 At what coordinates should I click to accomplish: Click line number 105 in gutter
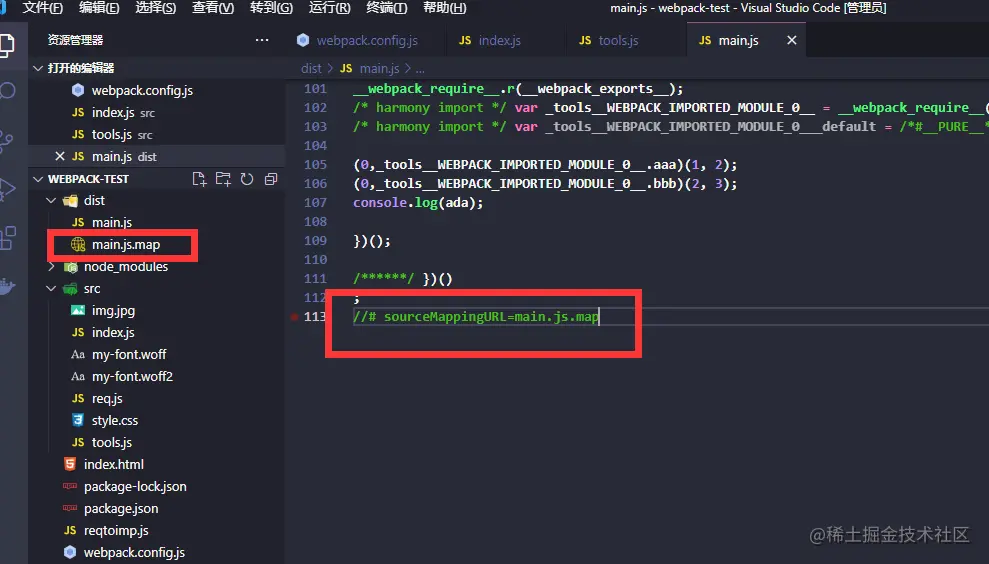(x=315, y=165)
